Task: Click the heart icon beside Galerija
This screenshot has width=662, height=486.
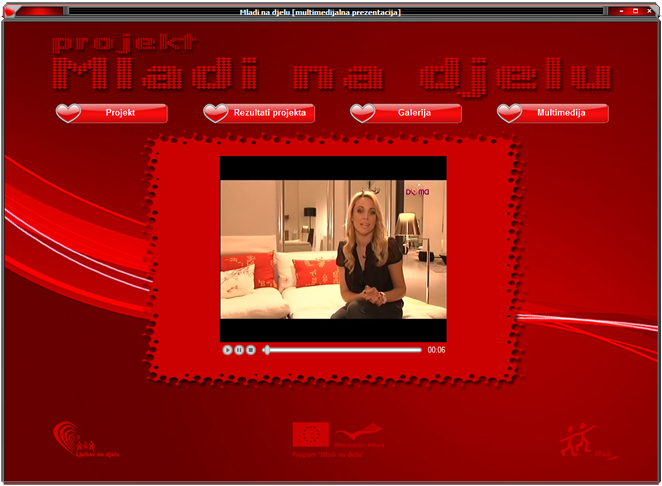Action: [x=362, y=113]
